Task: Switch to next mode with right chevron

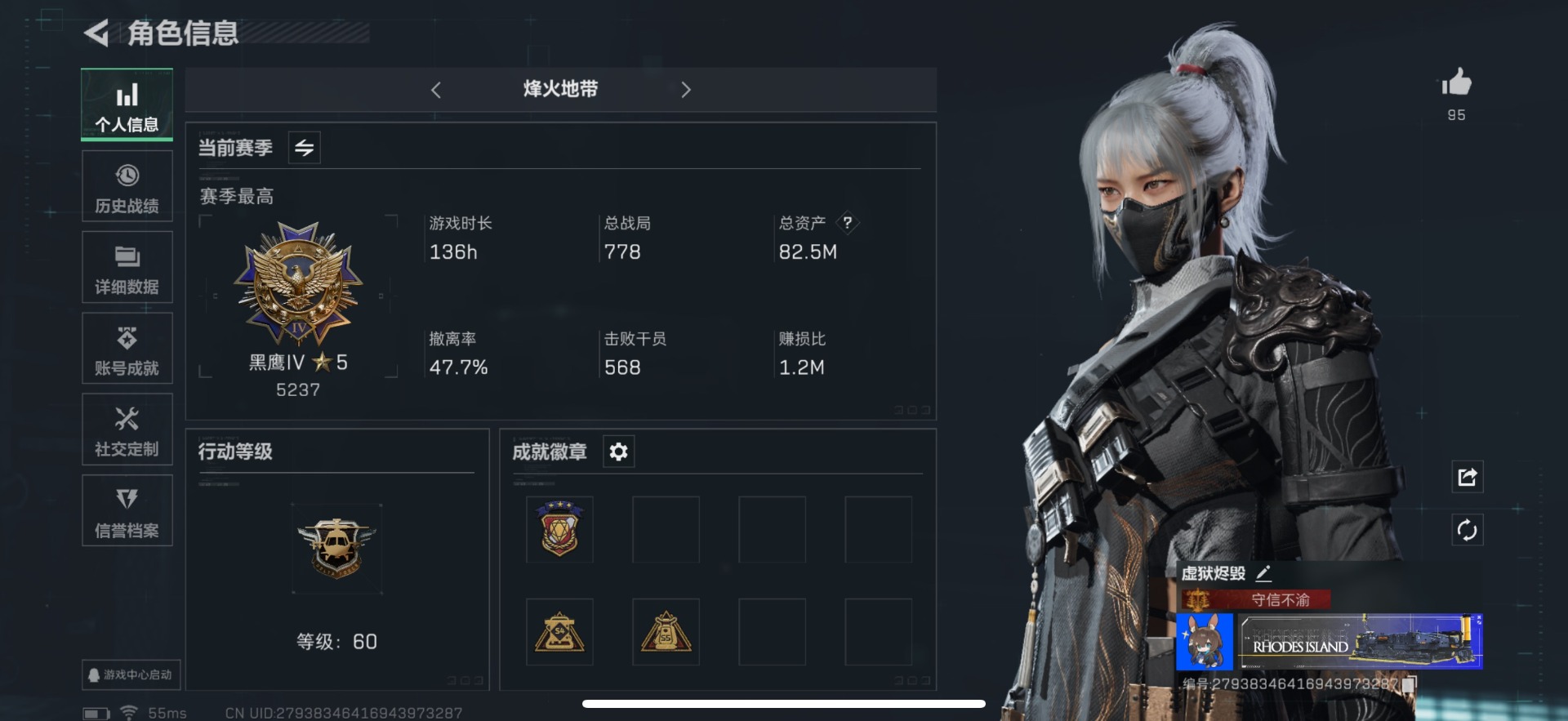Action: pos(686,90)
